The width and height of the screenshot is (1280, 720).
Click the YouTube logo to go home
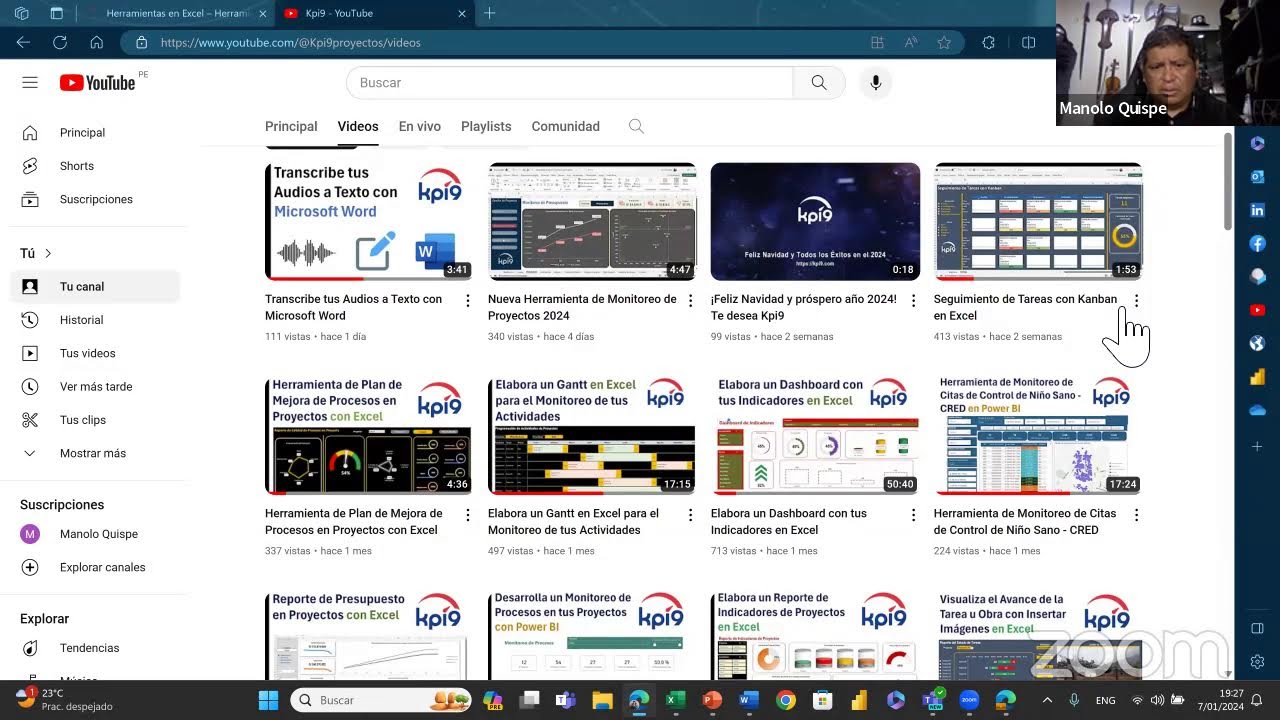pos(97,83)
